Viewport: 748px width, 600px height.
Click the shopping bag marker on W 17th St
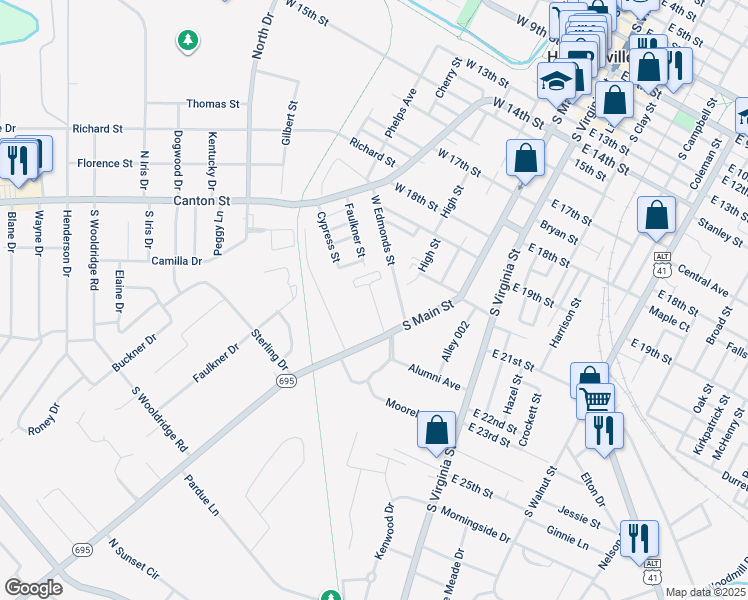click(x=525, y=160)
